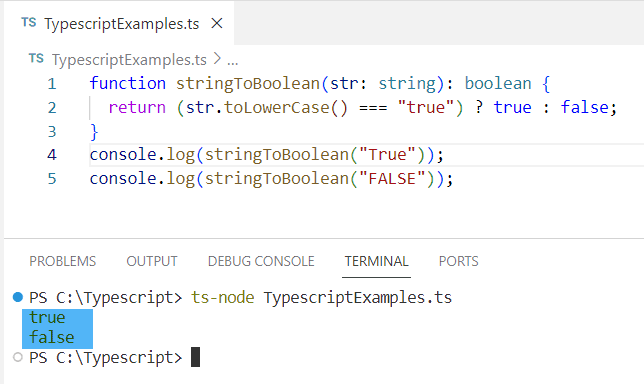Click the highlighted 'false' terminal output

(52, 337)
